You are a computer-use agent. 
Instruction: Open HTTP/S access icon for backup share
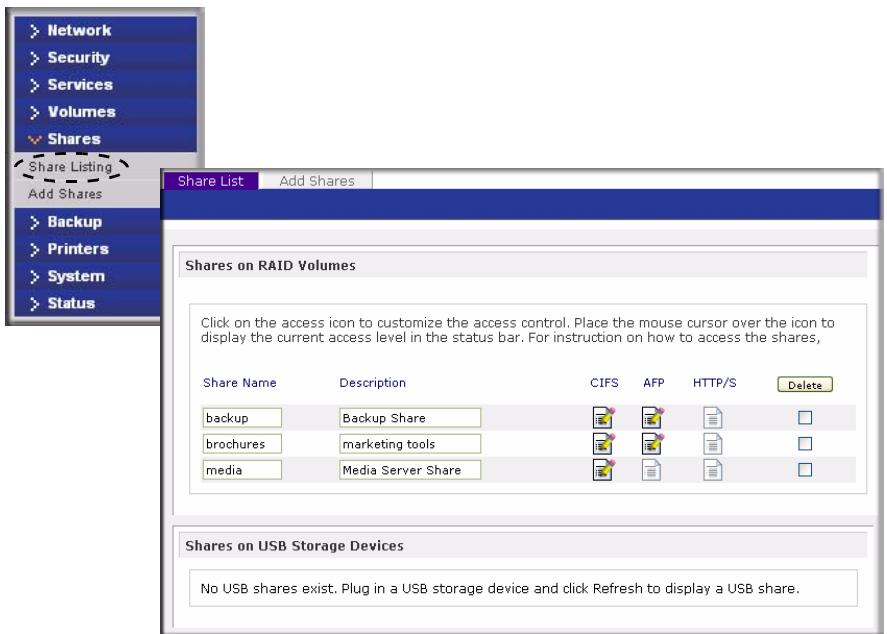[x=713, y=418]
